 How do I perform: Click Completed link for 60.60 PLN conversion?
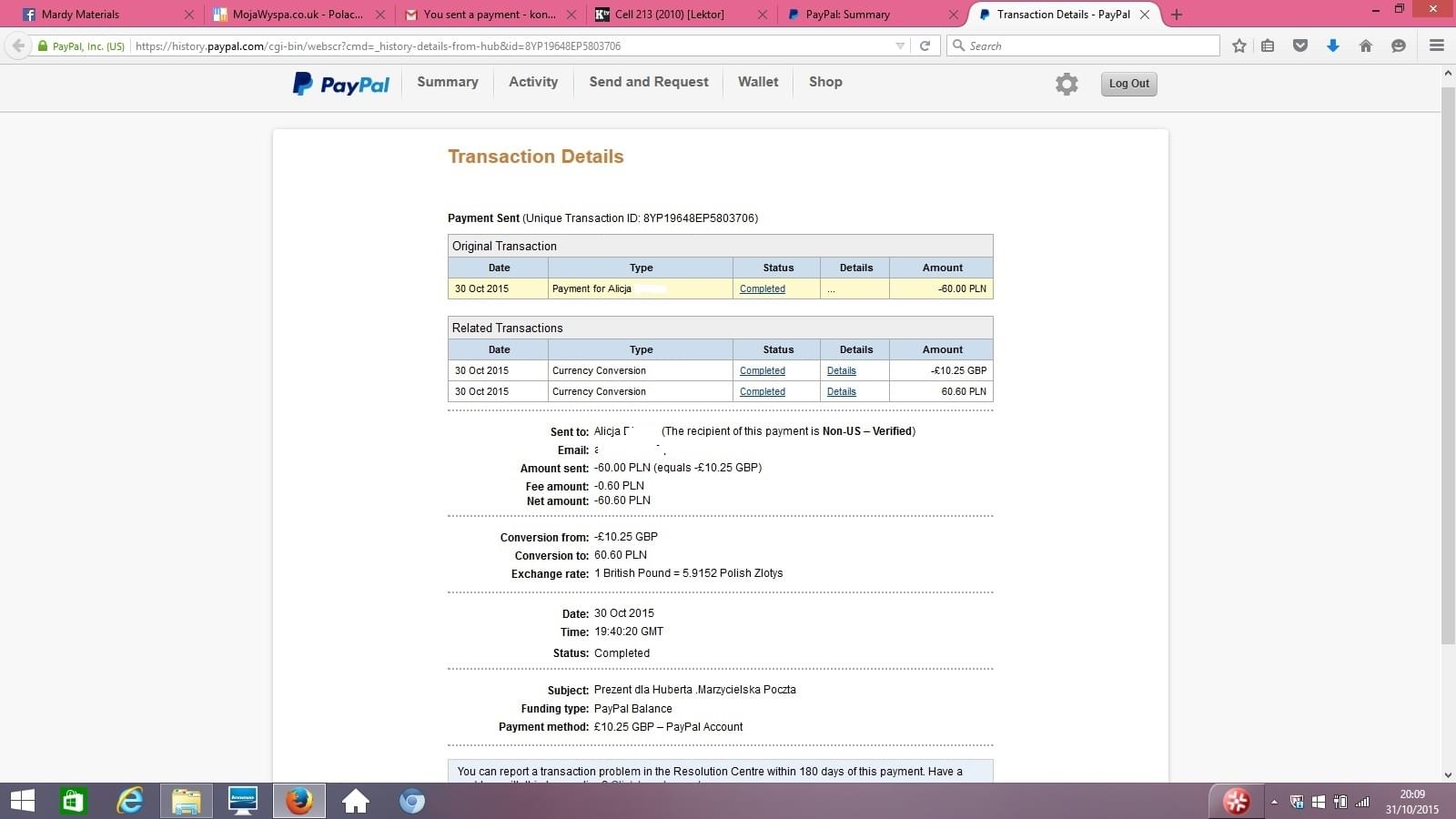763,391
